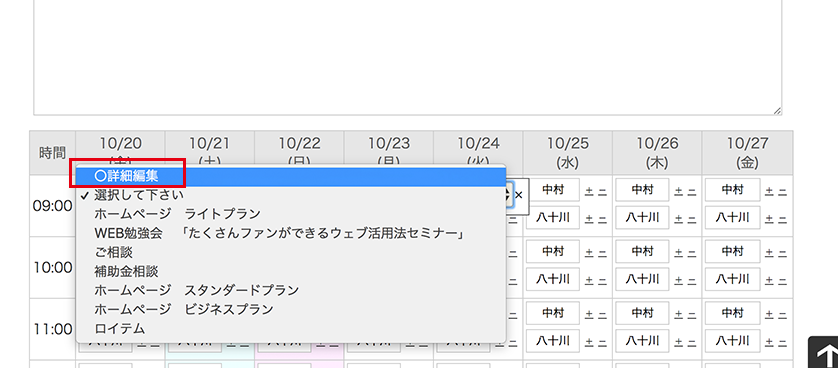838x368 pixels.
Task: Click ± beside 中村 at 09:00 on 10/27
Action: pos(769,191)
